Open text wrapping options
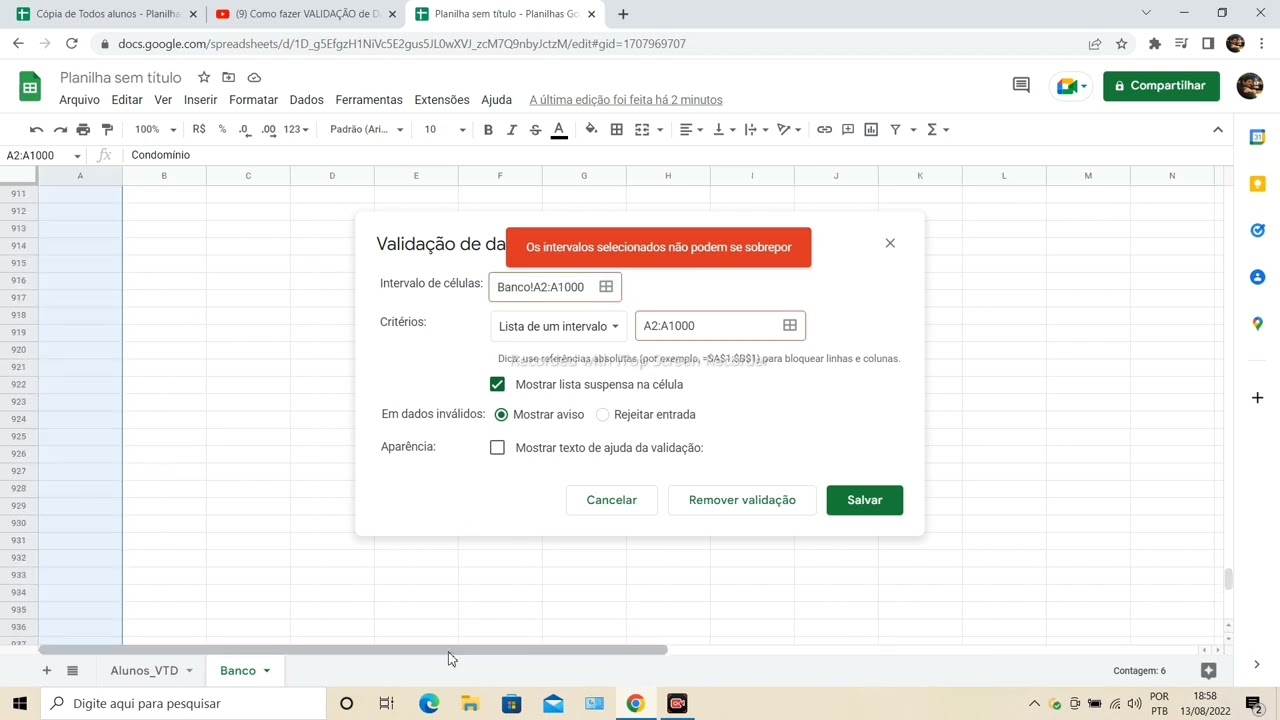This screenshot has height=720, width=1280. coord(756,129)
